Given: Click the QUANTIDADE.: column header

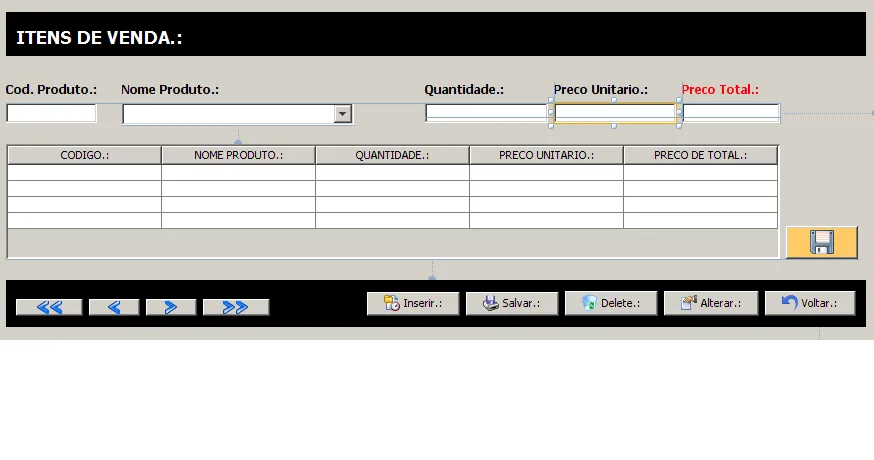Looking at the screenshot, I should [392, 155].
